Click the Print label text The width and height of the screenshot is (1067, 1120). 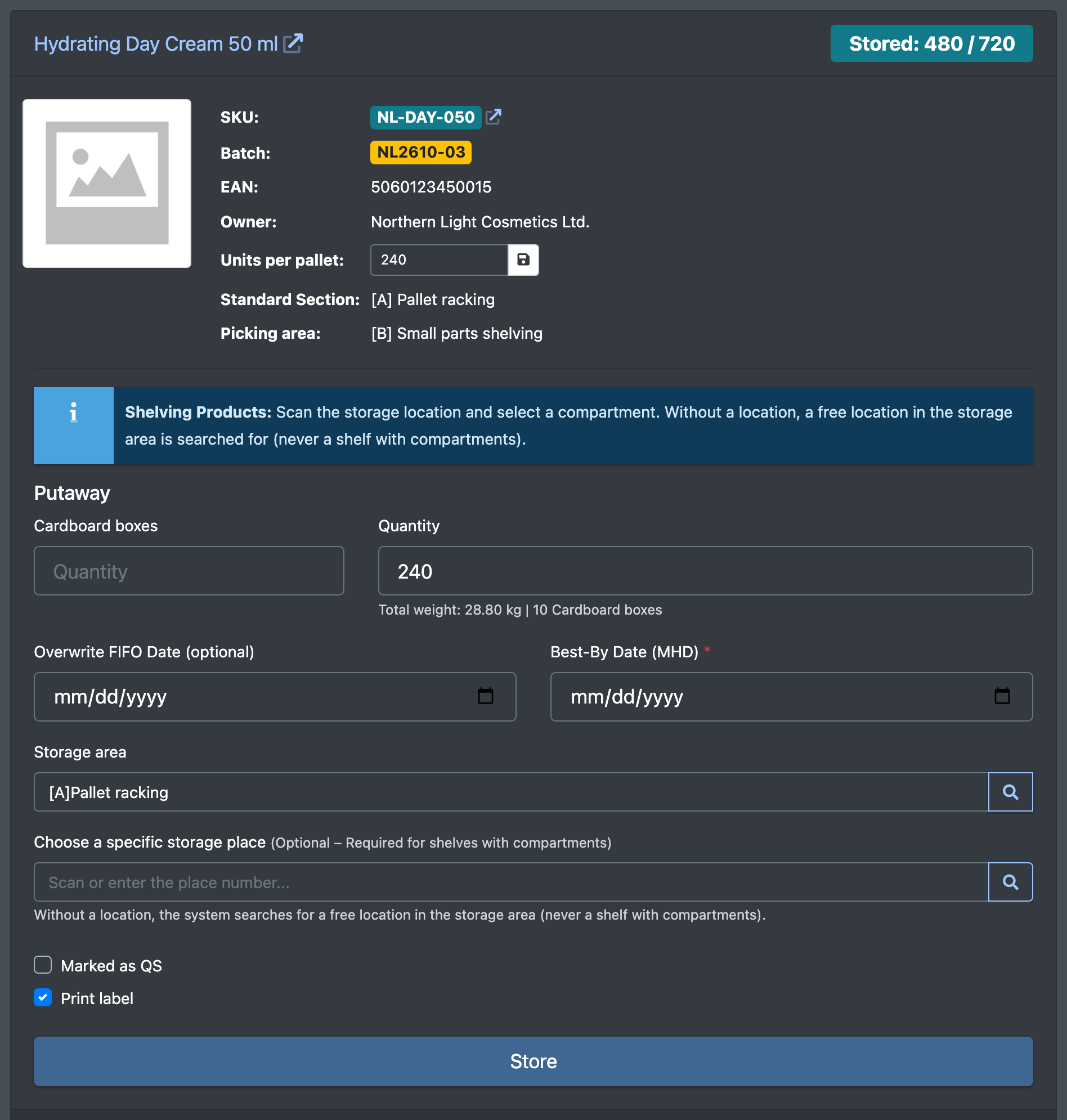tap(97, 998)
